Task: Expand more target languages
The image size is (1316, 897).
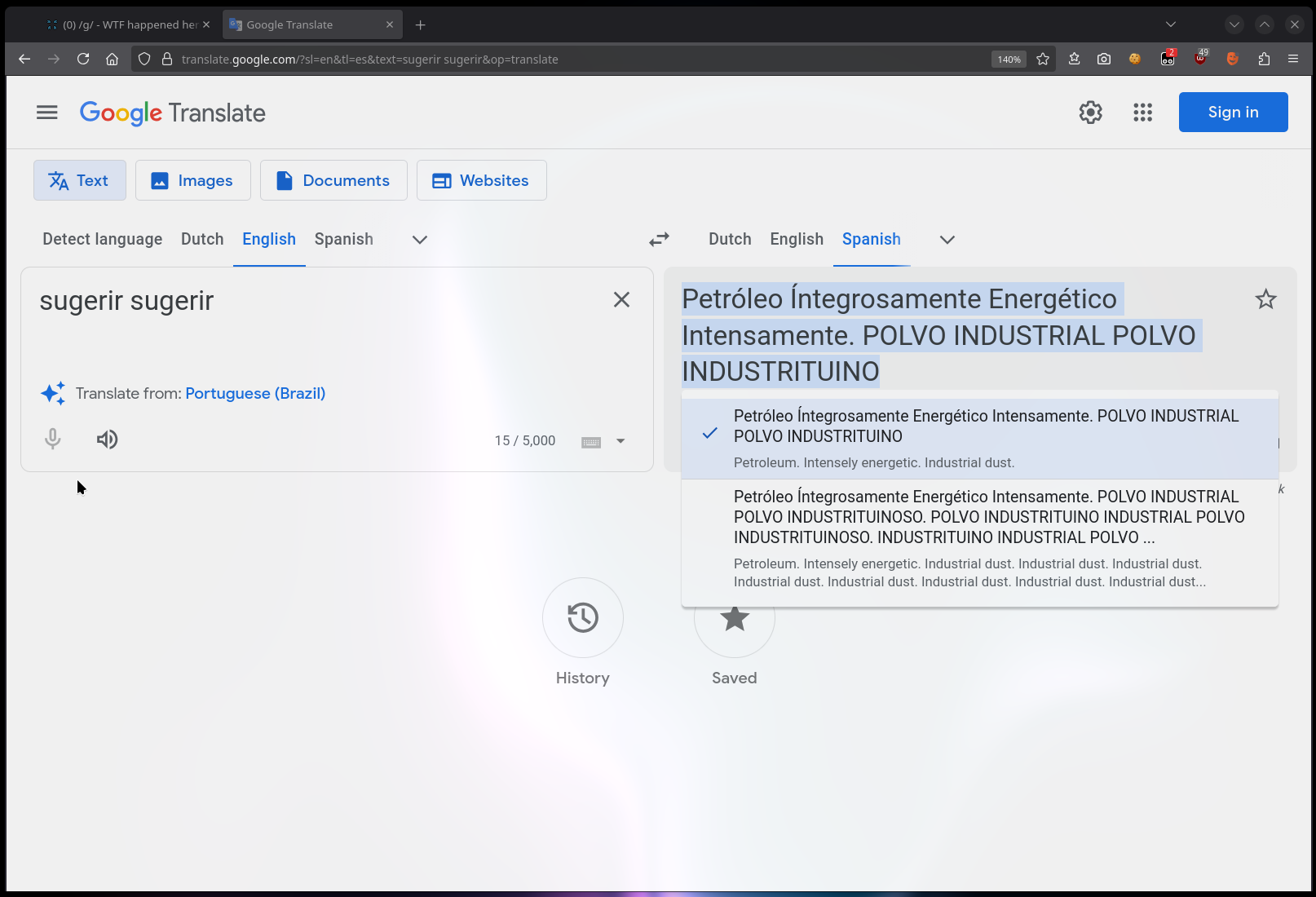Action: click(947, 240)
